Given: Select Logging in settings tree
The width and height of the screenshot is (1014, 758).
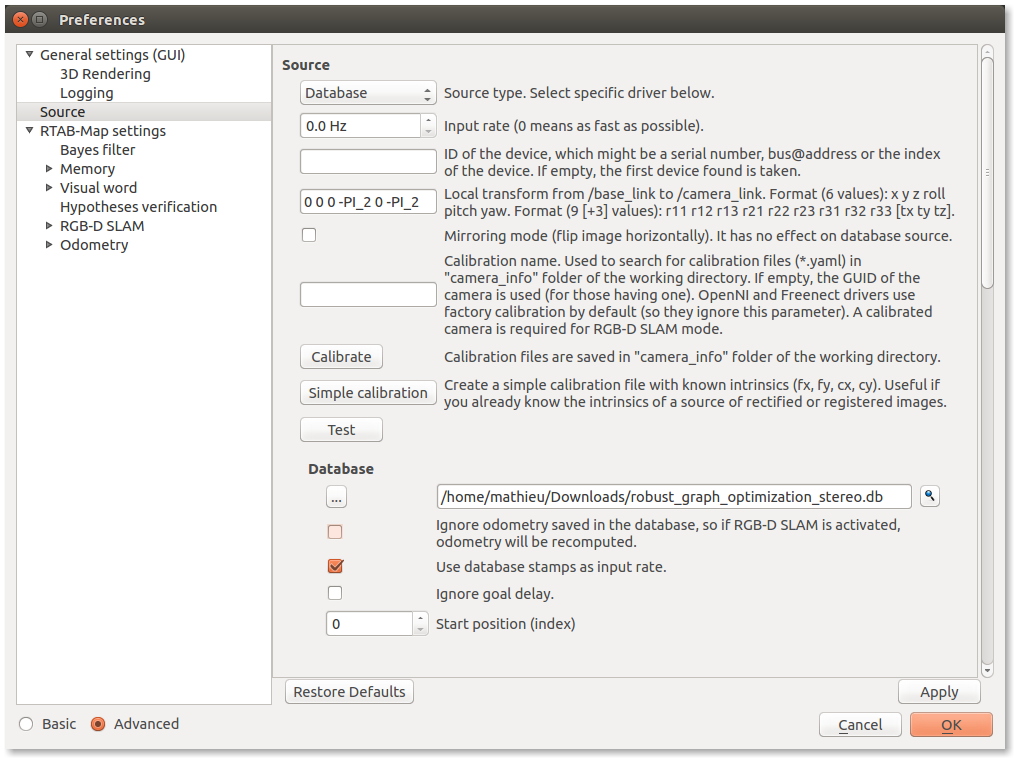Looking at the screenshot, I should click(x=87, y=93).
